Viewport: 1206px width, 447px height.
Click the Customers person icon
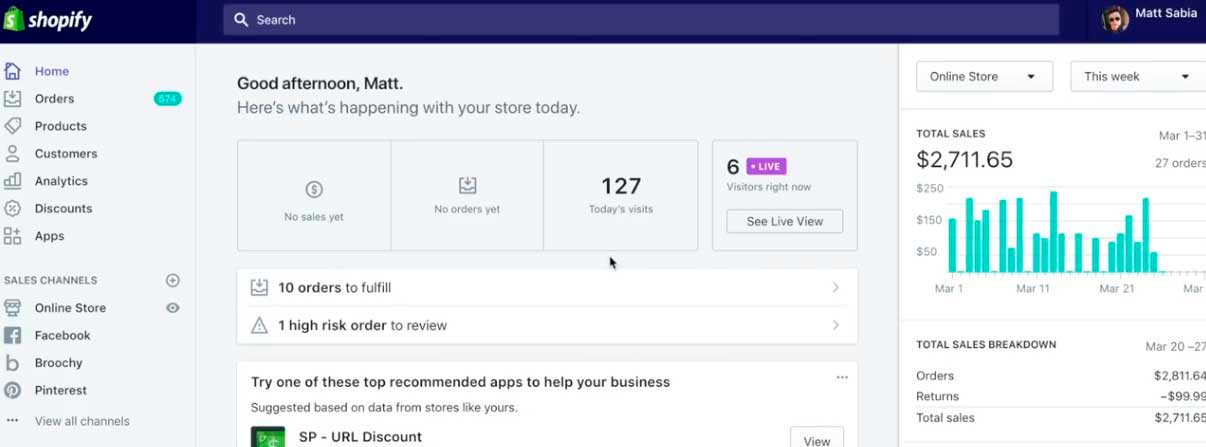coord(12,154)
